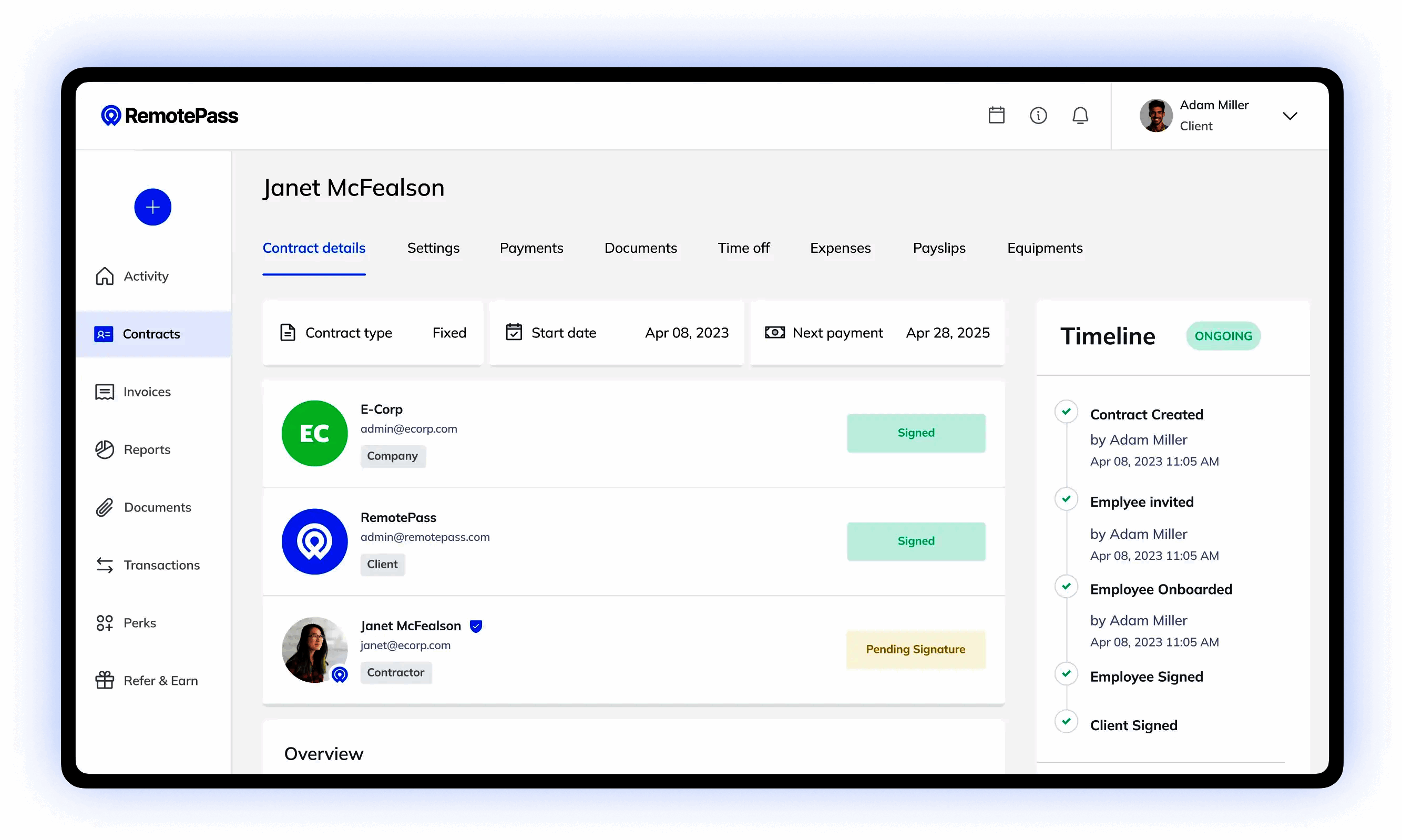Viewport: 1402px width, 840px height.
Task: Click the RemotePass logo in the header
Action: [169, 116]
